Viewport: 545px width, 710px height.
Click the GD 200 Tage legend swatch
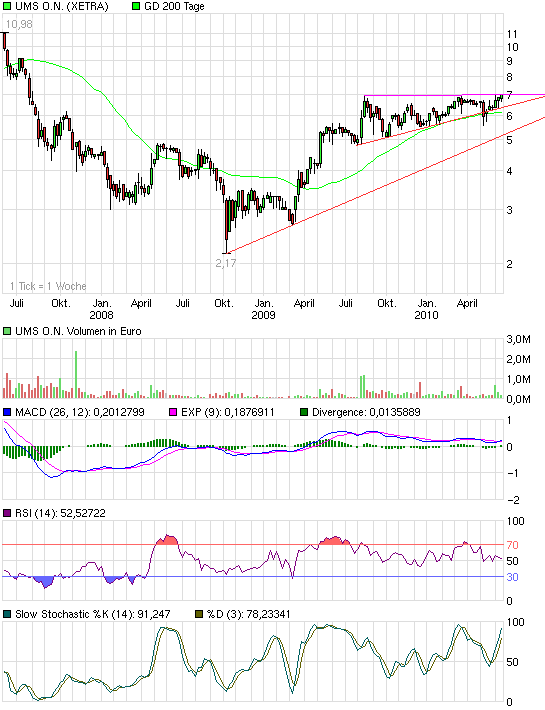pos(136,6)
